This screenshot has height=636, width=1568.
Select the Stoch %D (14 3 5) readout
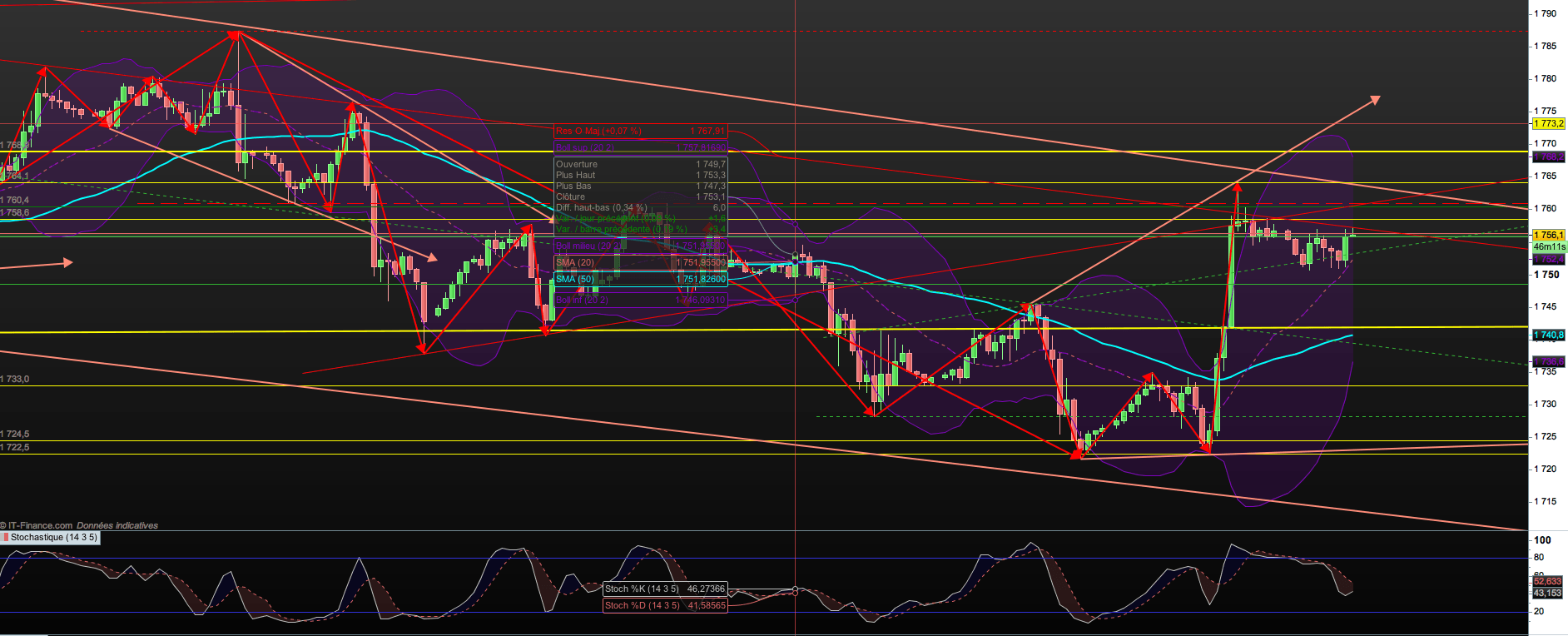[665, 606]
